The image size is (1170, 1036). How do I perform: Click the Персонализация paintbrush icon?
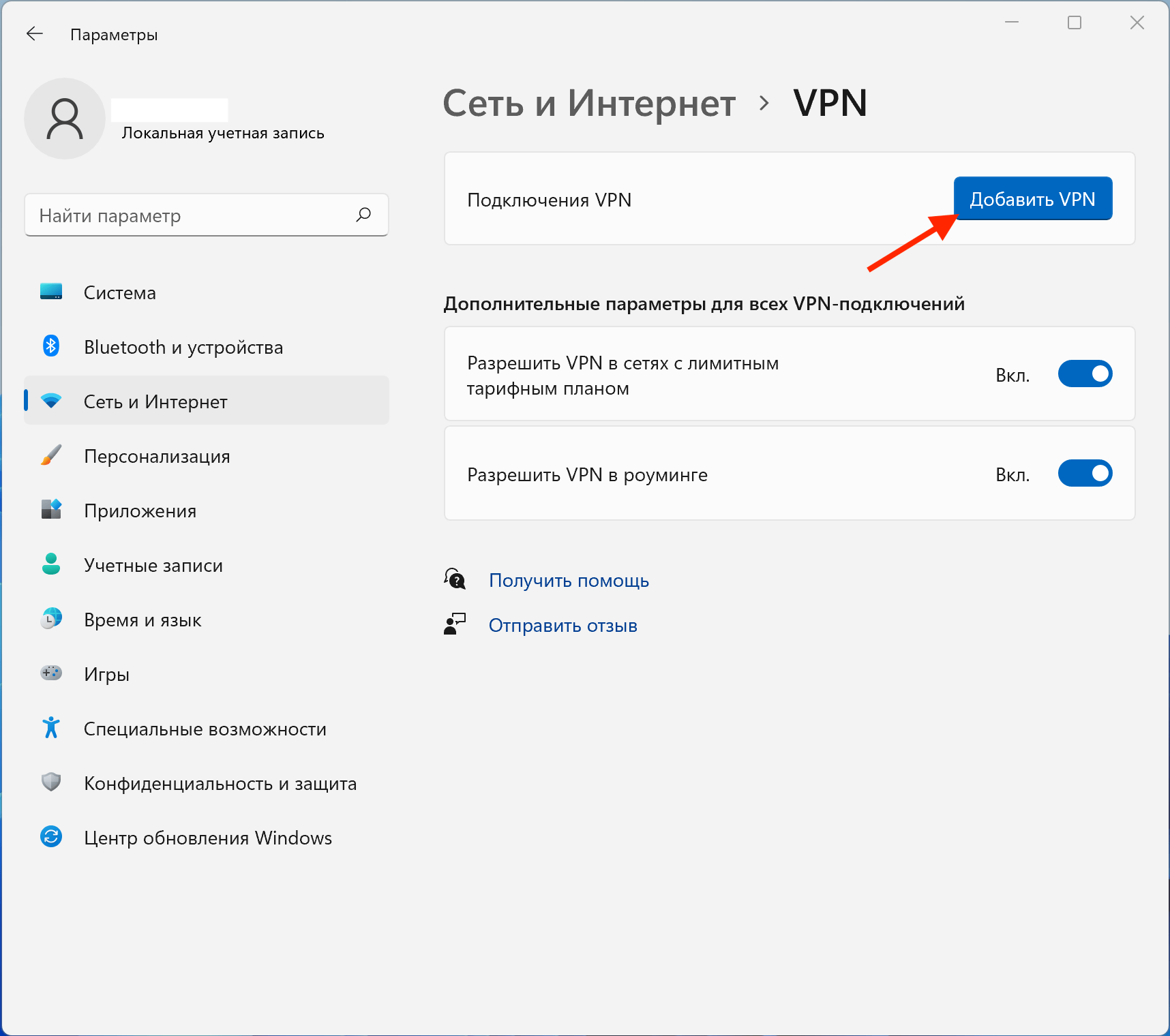(51, 455)
